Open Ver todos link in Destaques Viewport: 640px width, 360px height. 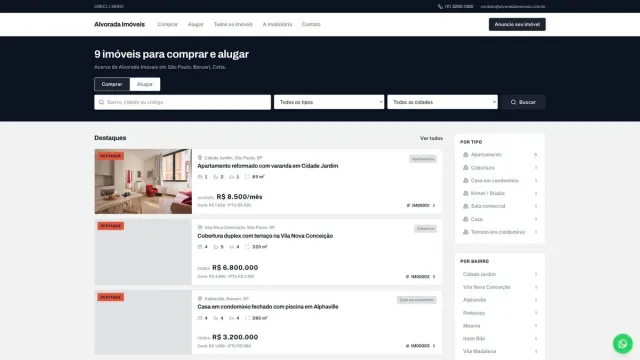pos(431,138)
